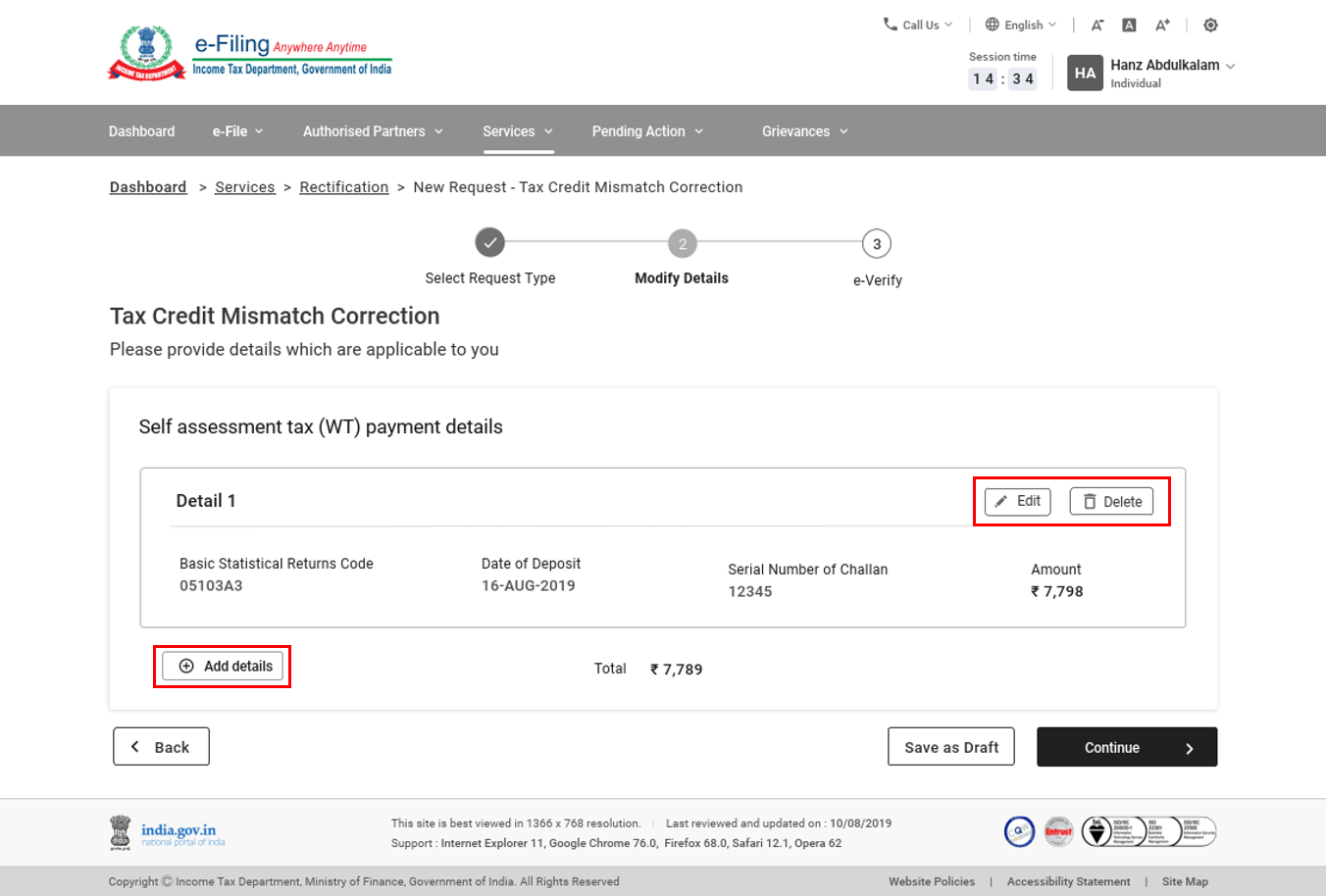
Task: Toggle the high contrast theme icon
Action: (1210, 25)
